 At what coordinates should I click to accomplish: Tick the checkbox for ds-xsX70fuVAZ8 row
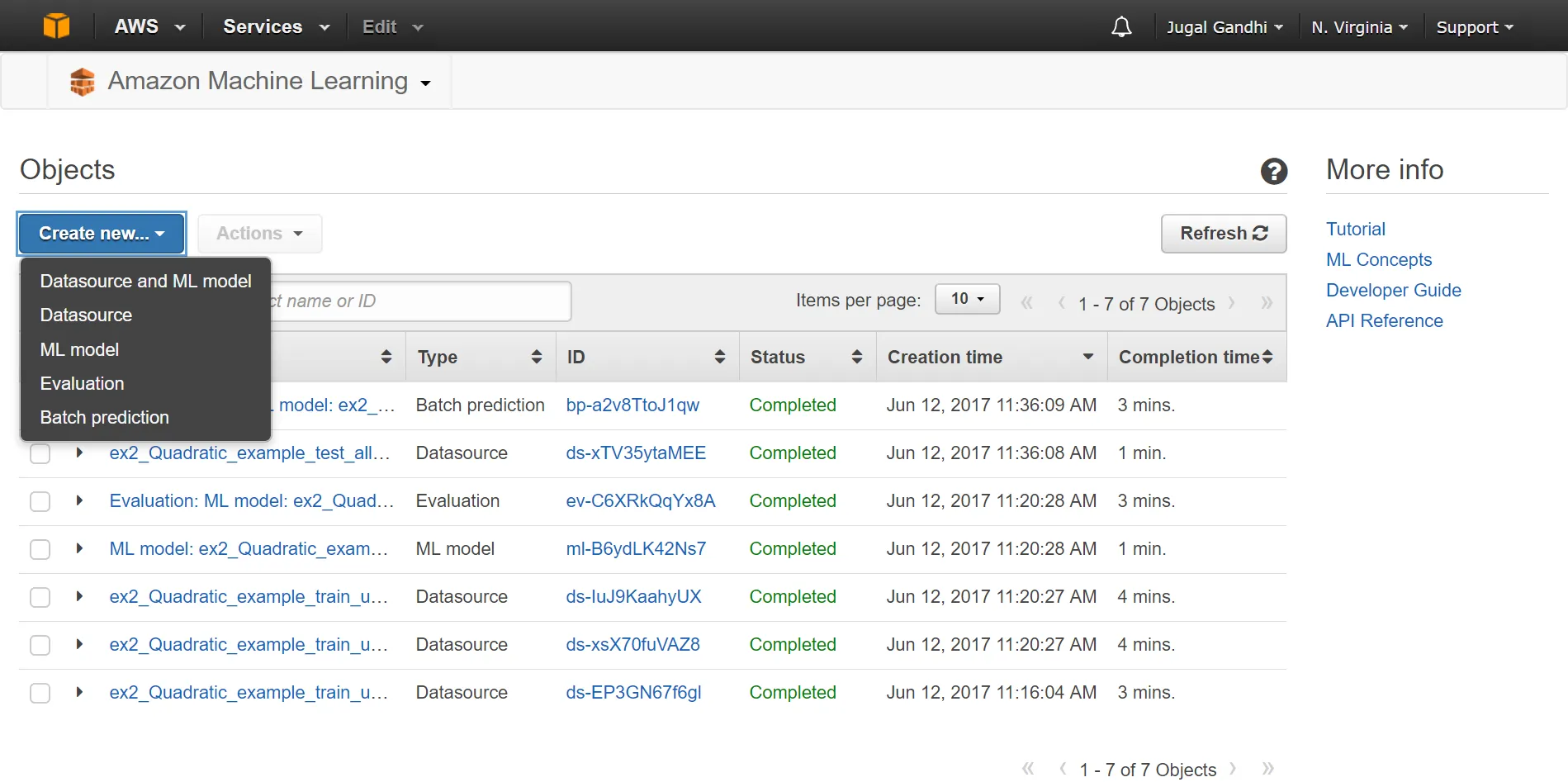click(x=40, y=645)
